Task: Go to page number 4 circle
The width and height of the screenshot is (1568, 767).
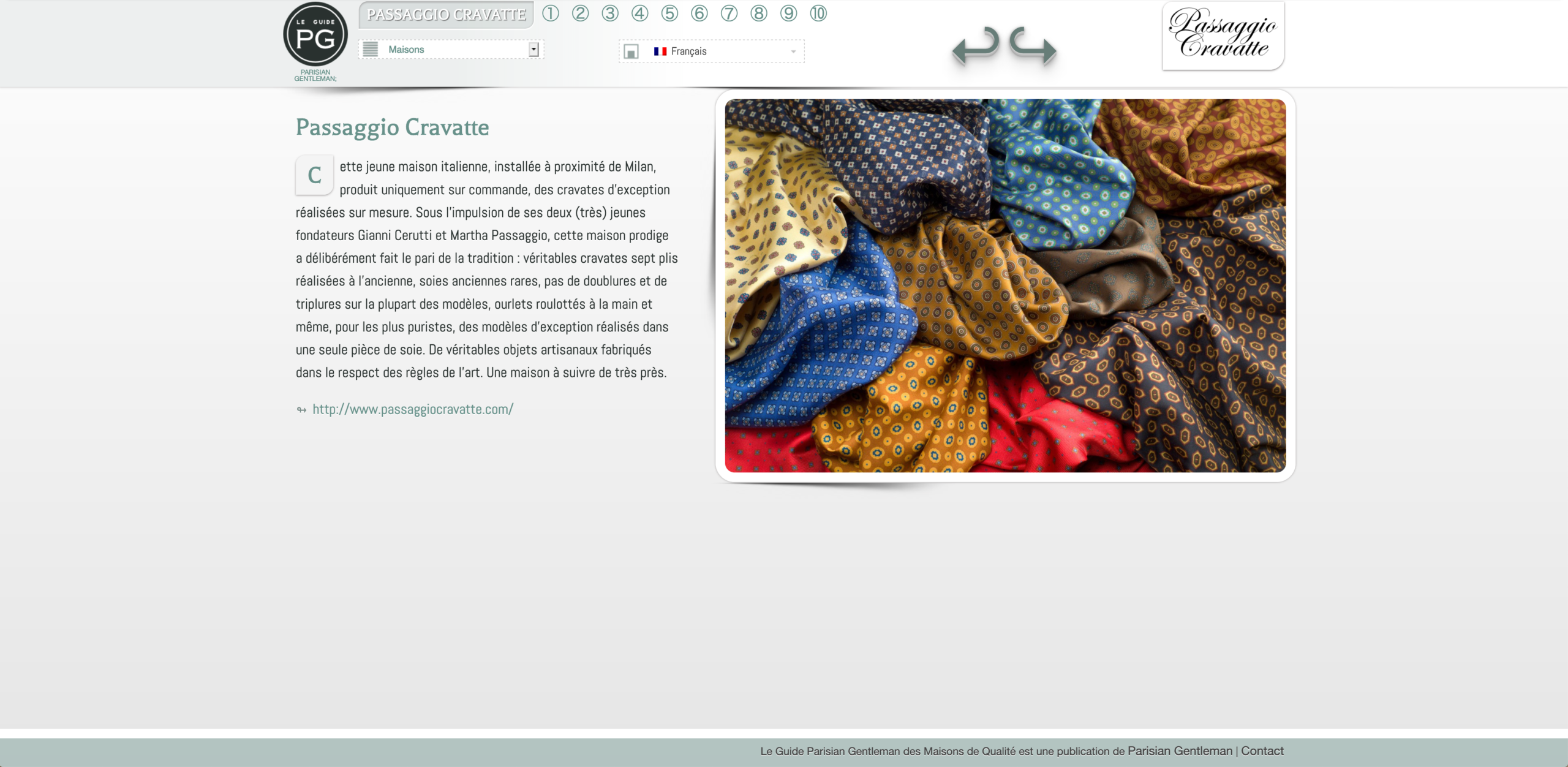Action: 640,13
